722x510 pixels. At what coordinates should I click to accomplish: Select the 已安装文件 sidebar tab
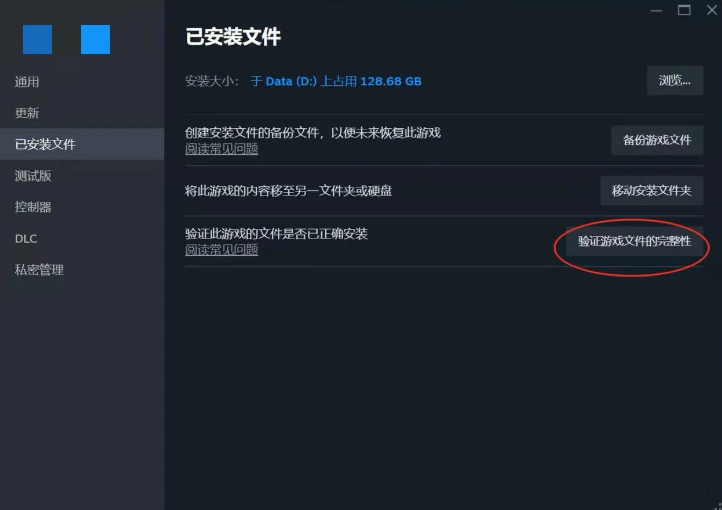[82, 144]
